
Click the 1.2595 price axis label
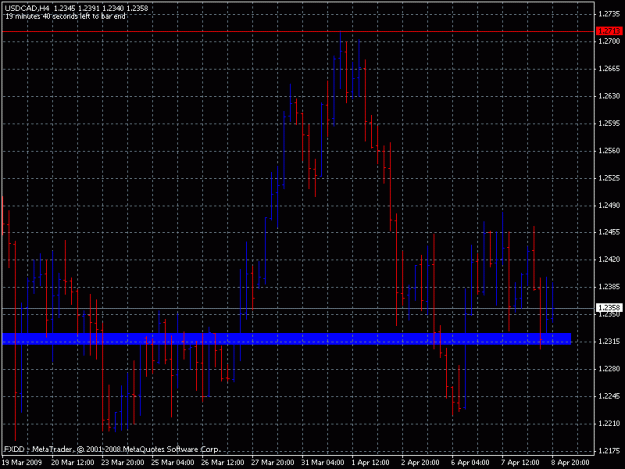click(609, 123)
